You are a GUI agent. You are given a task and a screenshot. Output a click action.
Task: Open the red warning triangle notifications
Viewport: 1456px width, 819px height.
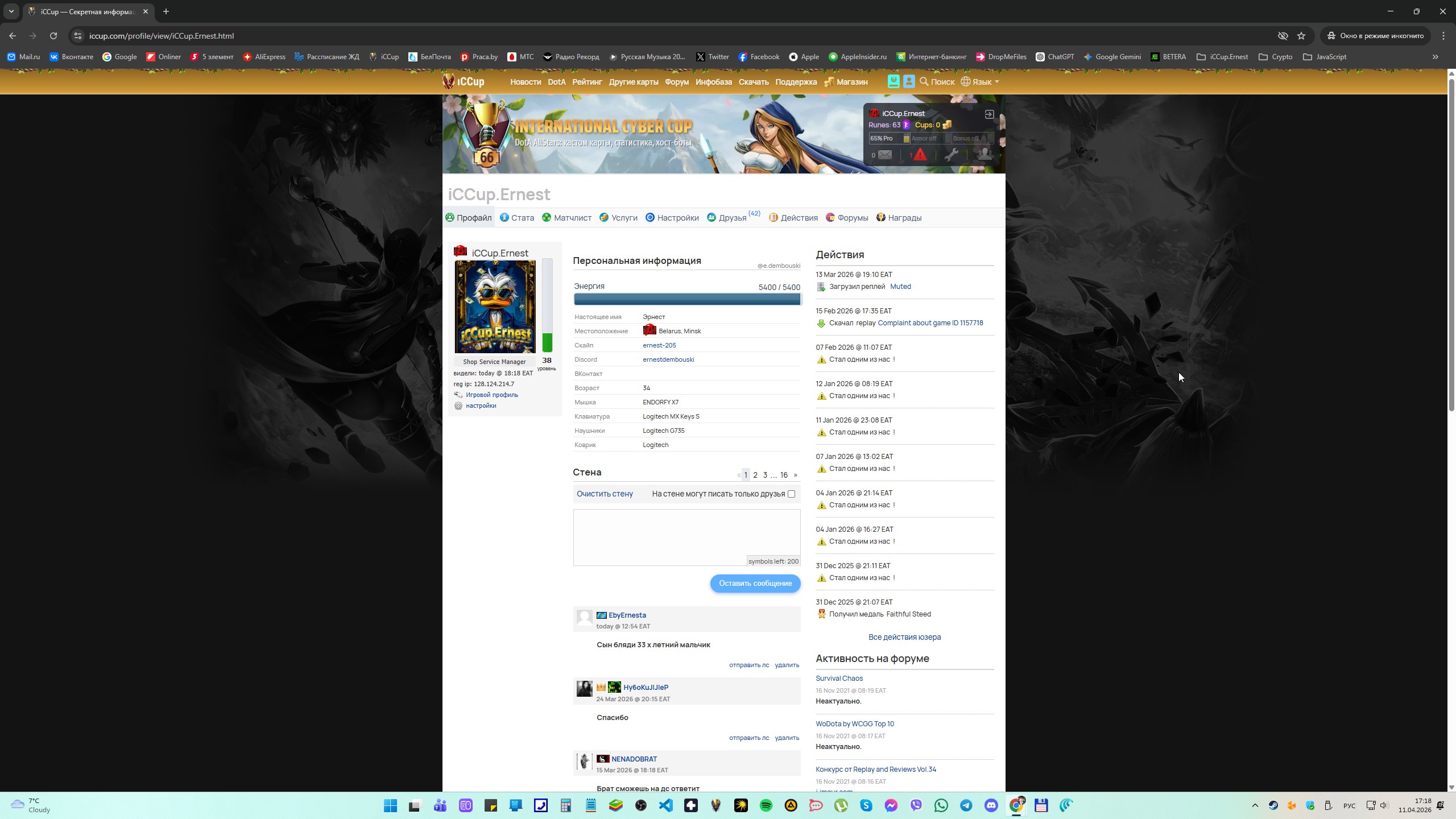click(919, 155)
